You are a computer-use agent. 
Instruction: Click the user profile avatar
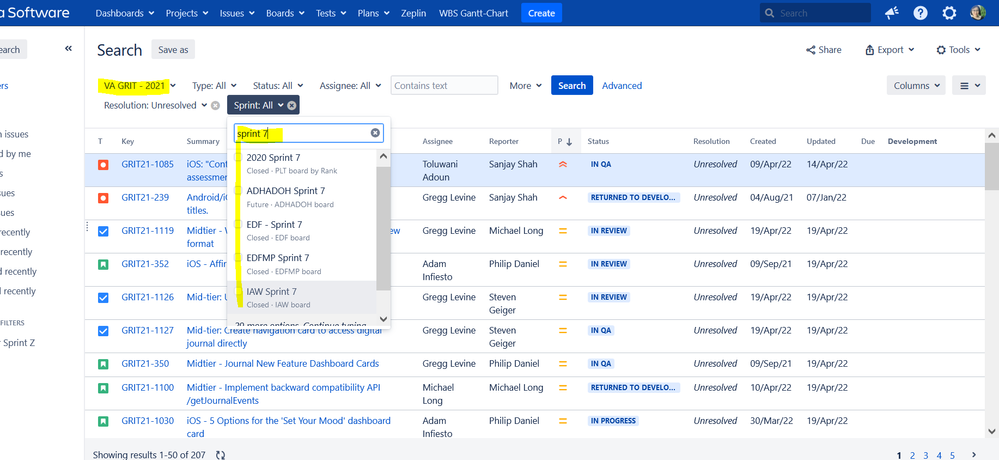(977, 13)
